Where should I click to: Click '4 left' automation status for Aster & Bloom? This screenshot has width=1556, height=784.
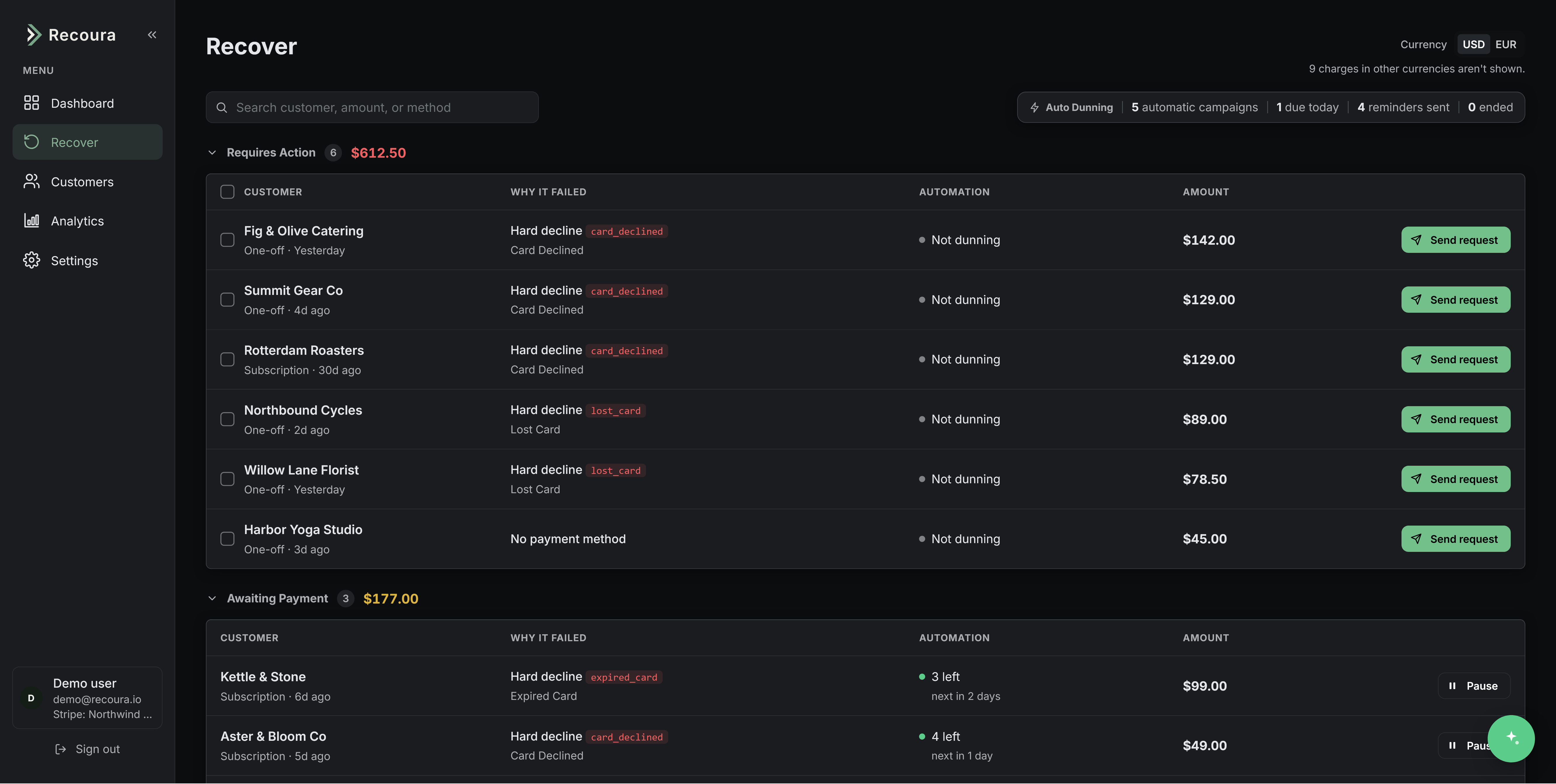pyautogui.click(x=945, y=736)
